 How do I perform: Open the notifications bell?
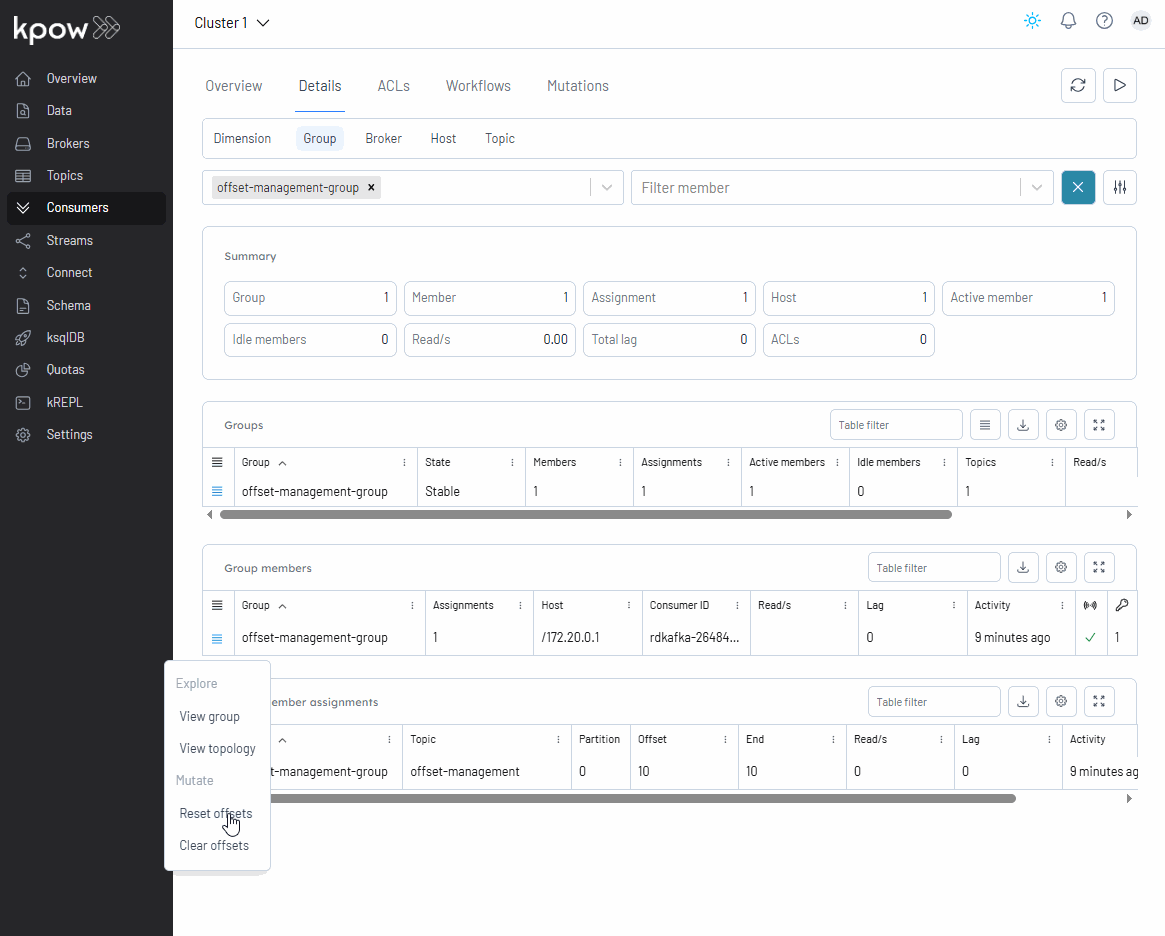[x=1068, y=21]
